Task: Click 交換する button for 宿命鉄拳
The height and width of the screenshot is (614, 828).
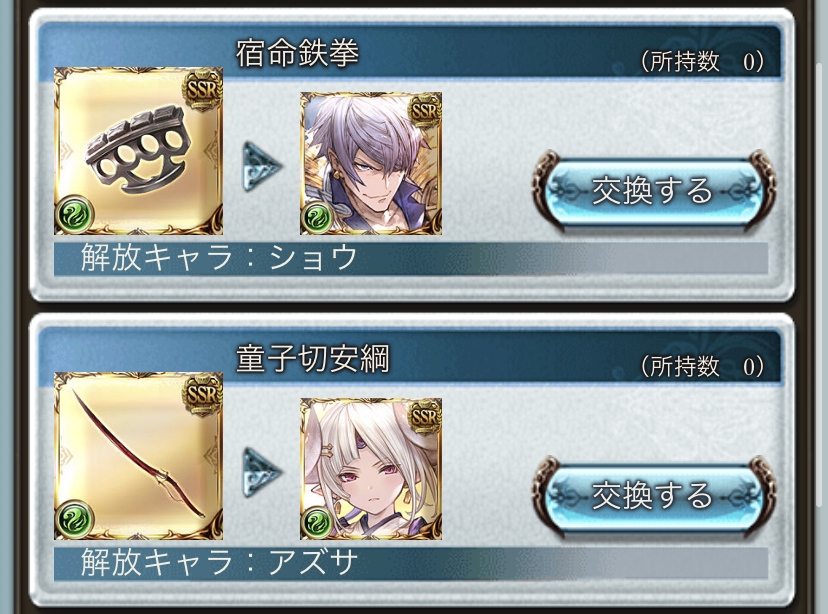Action: pos(653,191)
